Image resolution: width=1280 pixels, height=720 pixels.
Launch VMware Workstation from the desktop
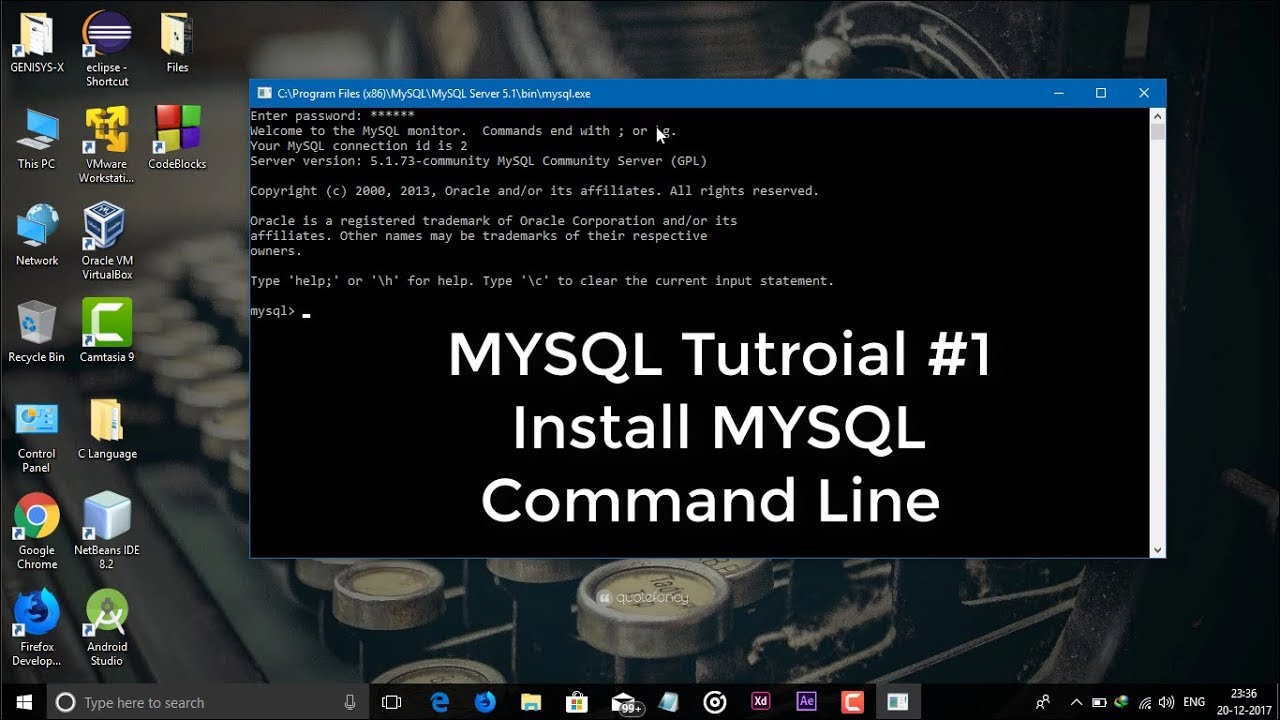coord(107,145)
